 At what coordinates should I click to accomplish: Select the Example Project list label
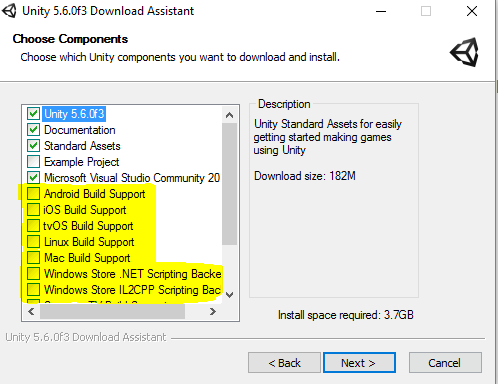click(82, 162)
